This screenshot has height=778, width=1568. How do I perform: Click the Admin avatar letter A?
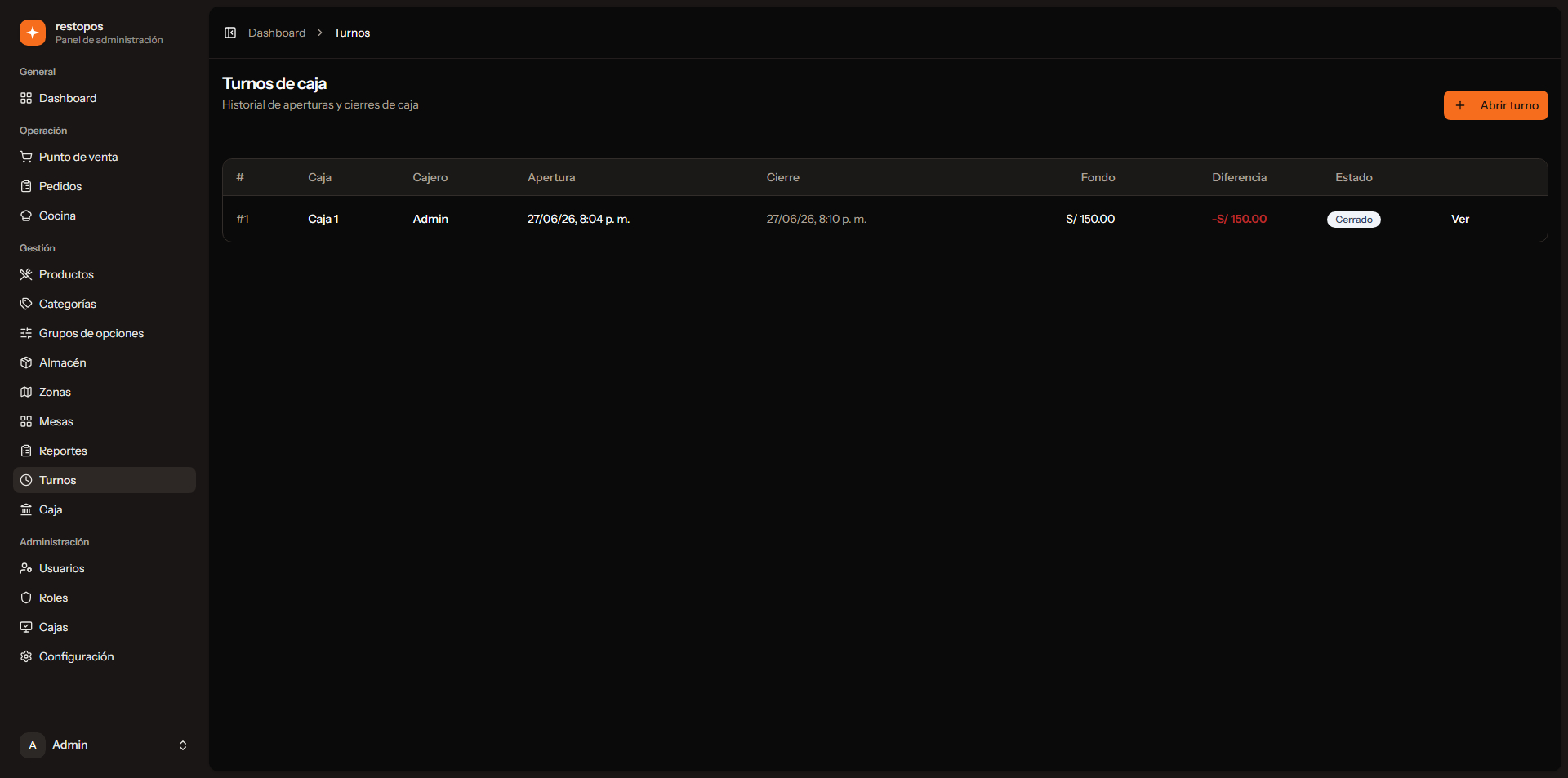[33, 745]
